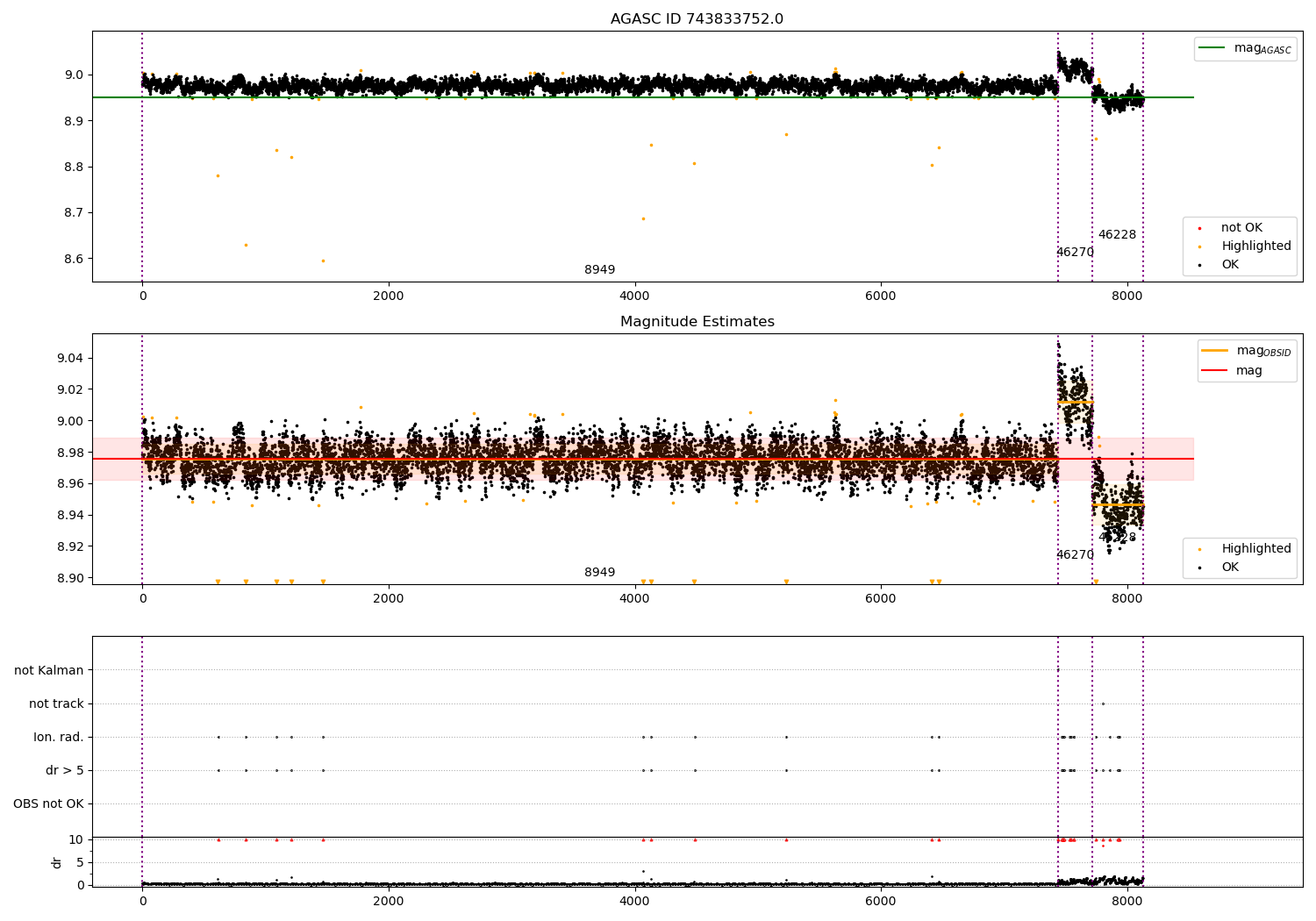This screenshot has width=1316, height=921.
Task: Click y-axis tick '8.6' in top plot
Action: pyautogui.click(x=75, y=260)
